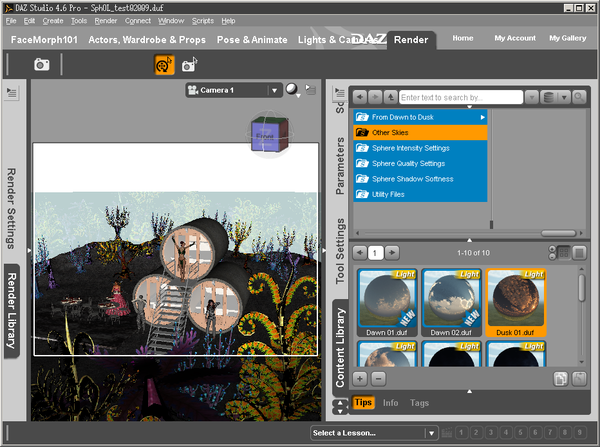
Task: Open the Render Settings side tab
Action: 12,209
